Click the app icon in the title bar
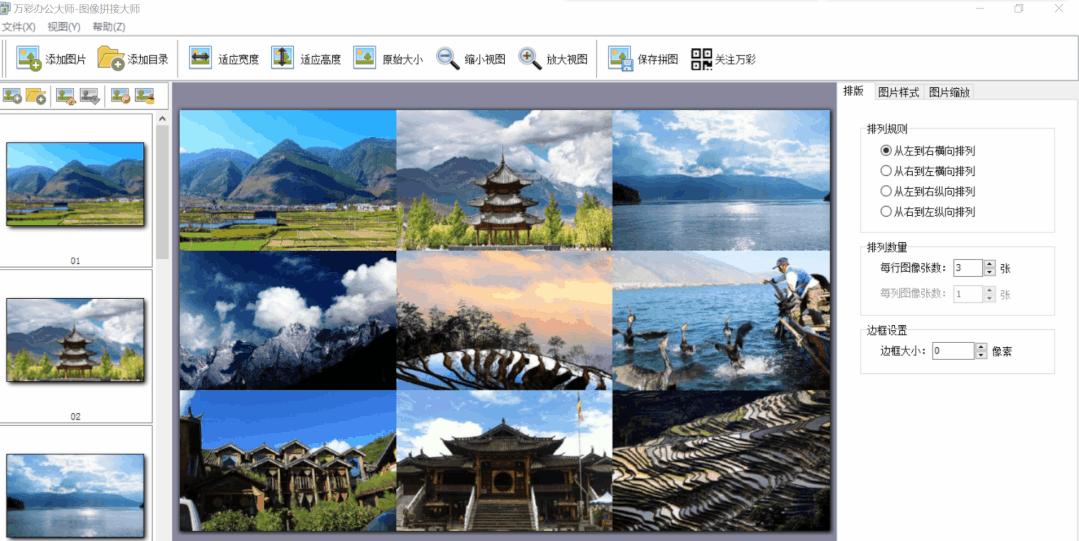1079x541 pixels. tap(5, 8)
